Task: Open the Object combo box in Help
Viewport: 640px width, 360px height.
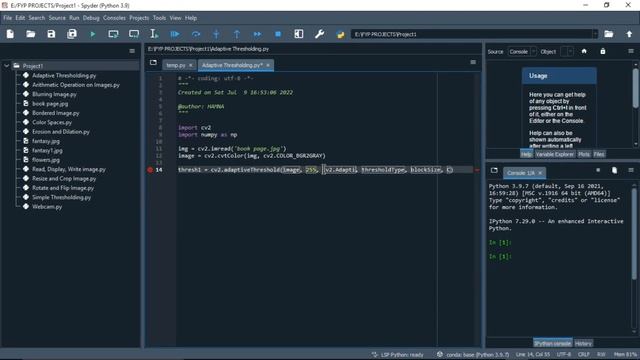Action: (x=567, y=52)
